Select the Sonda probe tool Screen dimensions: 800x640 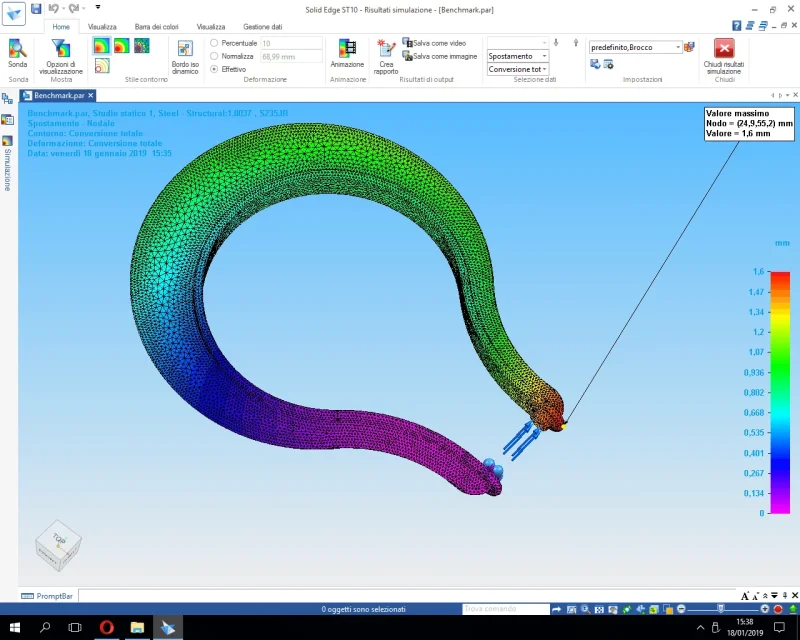pos(17,52)
